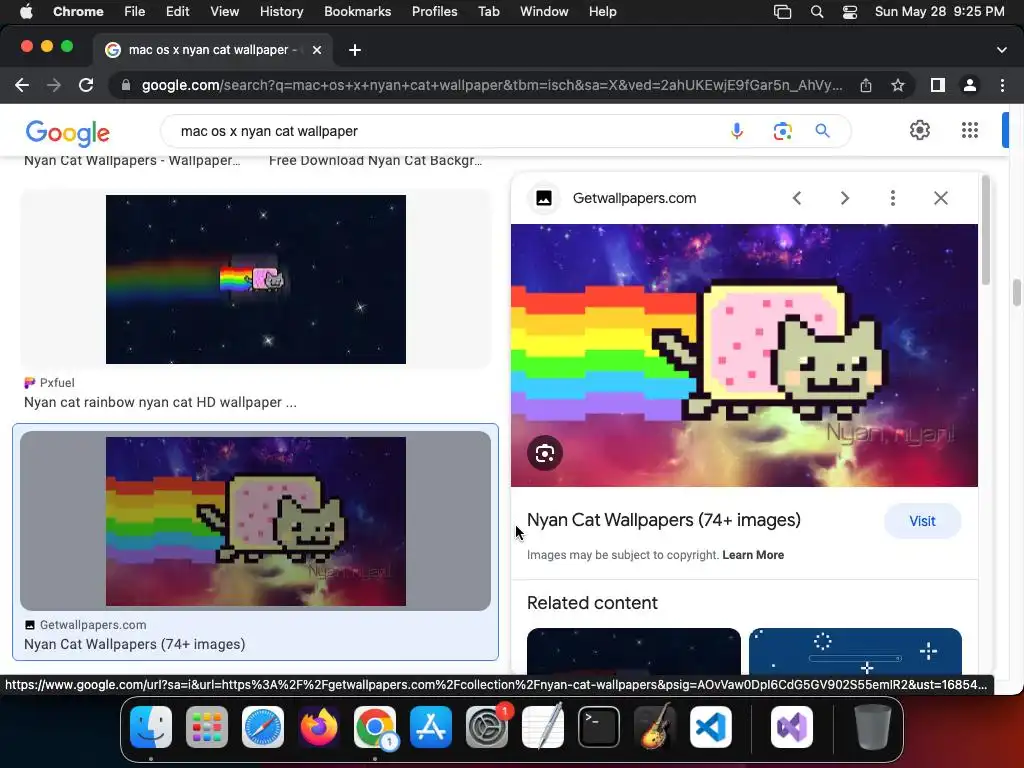Open TextEdit from the dock
1024x768 pixels.
click(543, 727)
